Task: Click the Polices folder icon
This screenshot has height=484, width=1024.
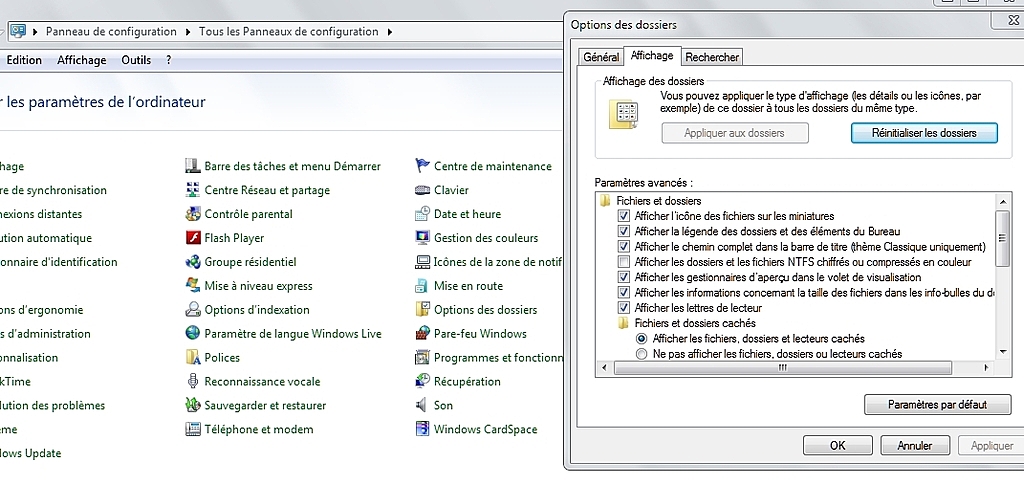Action: (193, 357)
